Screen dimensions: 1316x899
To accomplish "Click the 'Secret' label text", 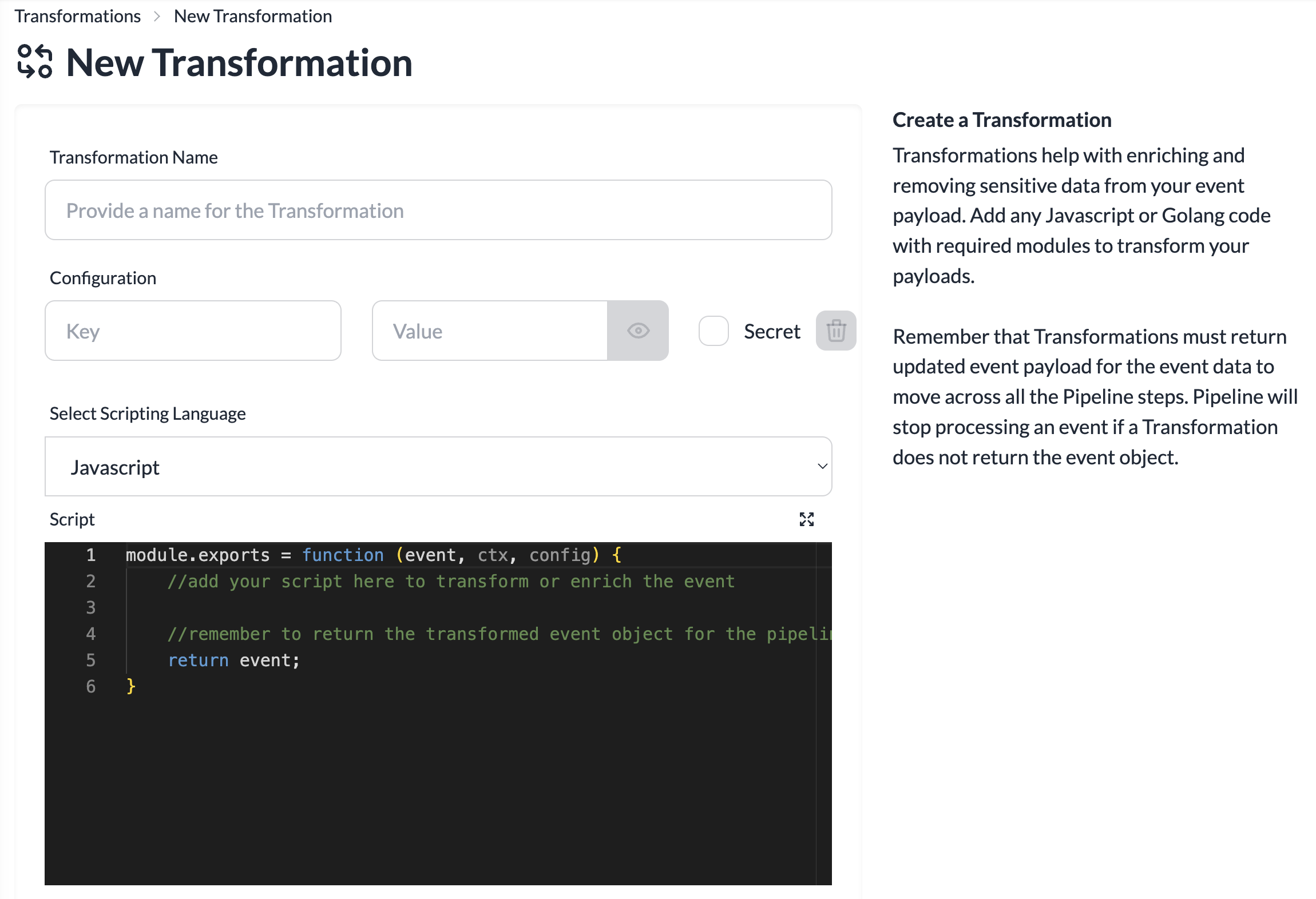I will click(772, 331).
